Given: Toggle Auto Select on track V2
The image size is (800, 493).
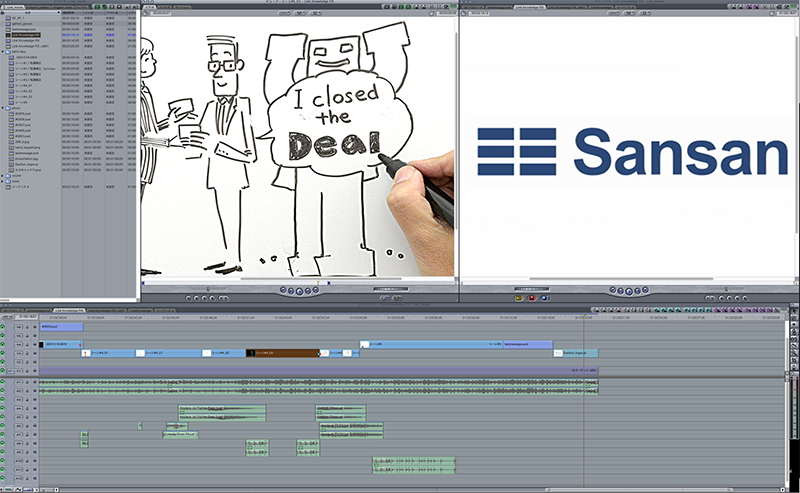Looking at the screenshot, I should pyautogui.click(x=35, y=362).
